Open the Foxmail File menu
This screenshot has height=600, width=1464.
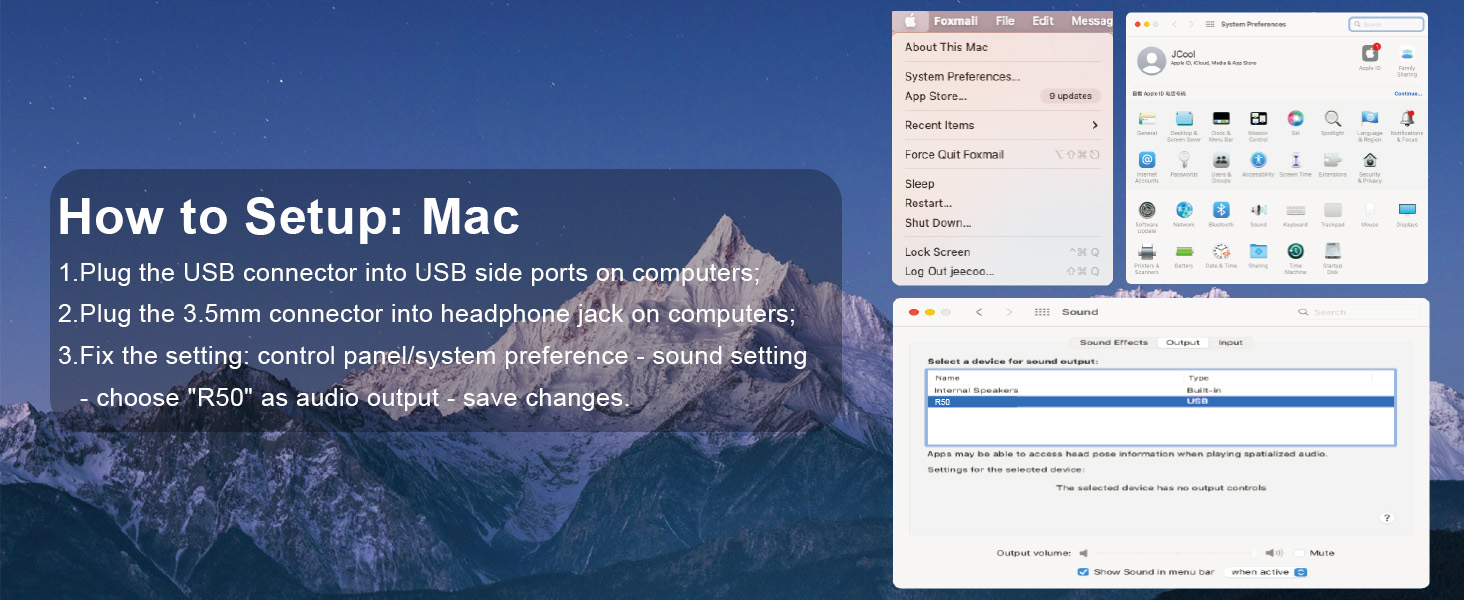(x=1004, y=20)
